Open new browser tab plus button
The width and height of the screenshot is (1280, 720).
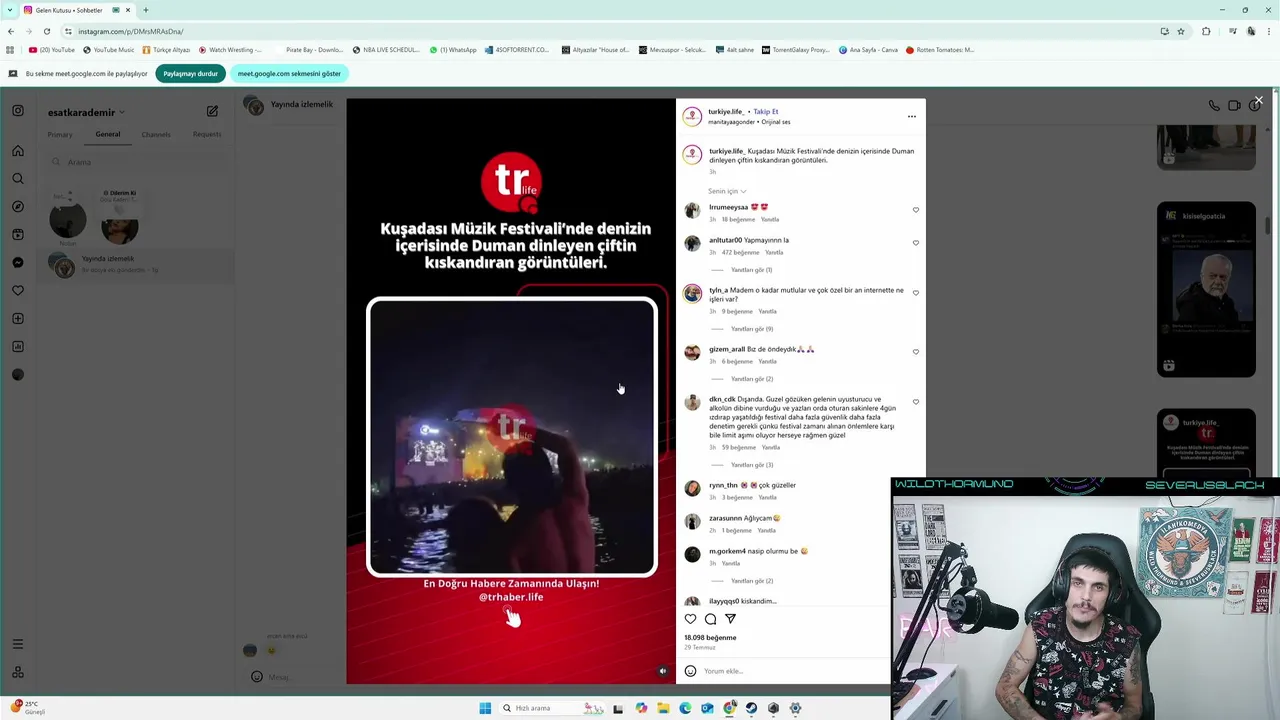click(x=146, y=10)
